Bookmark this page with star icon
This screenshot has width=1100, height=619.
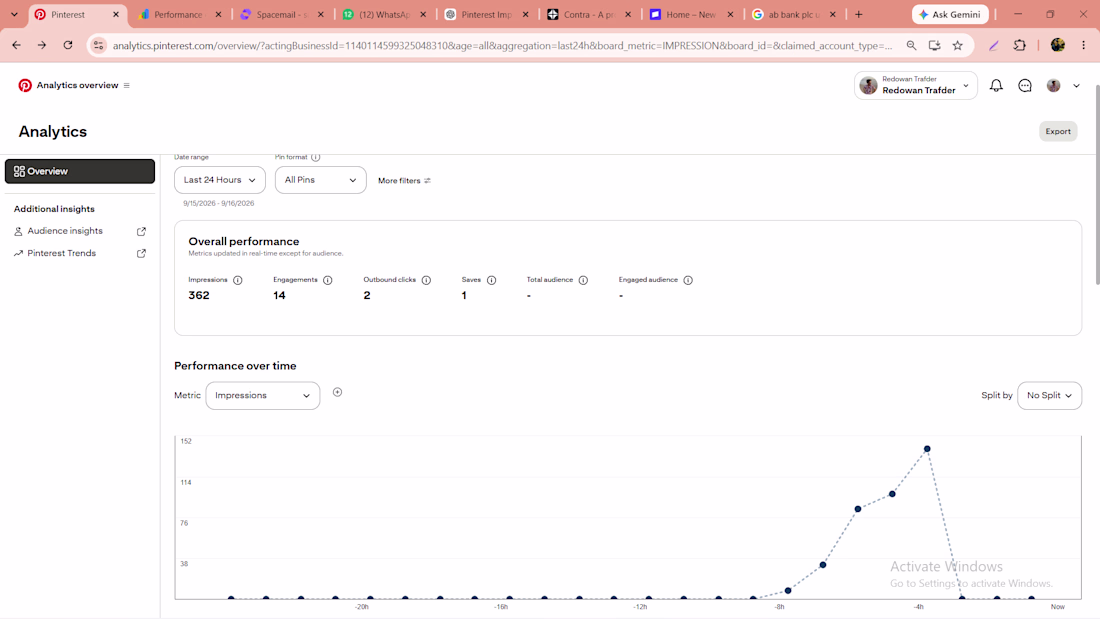pyautogui.click(x=958, y=45)
